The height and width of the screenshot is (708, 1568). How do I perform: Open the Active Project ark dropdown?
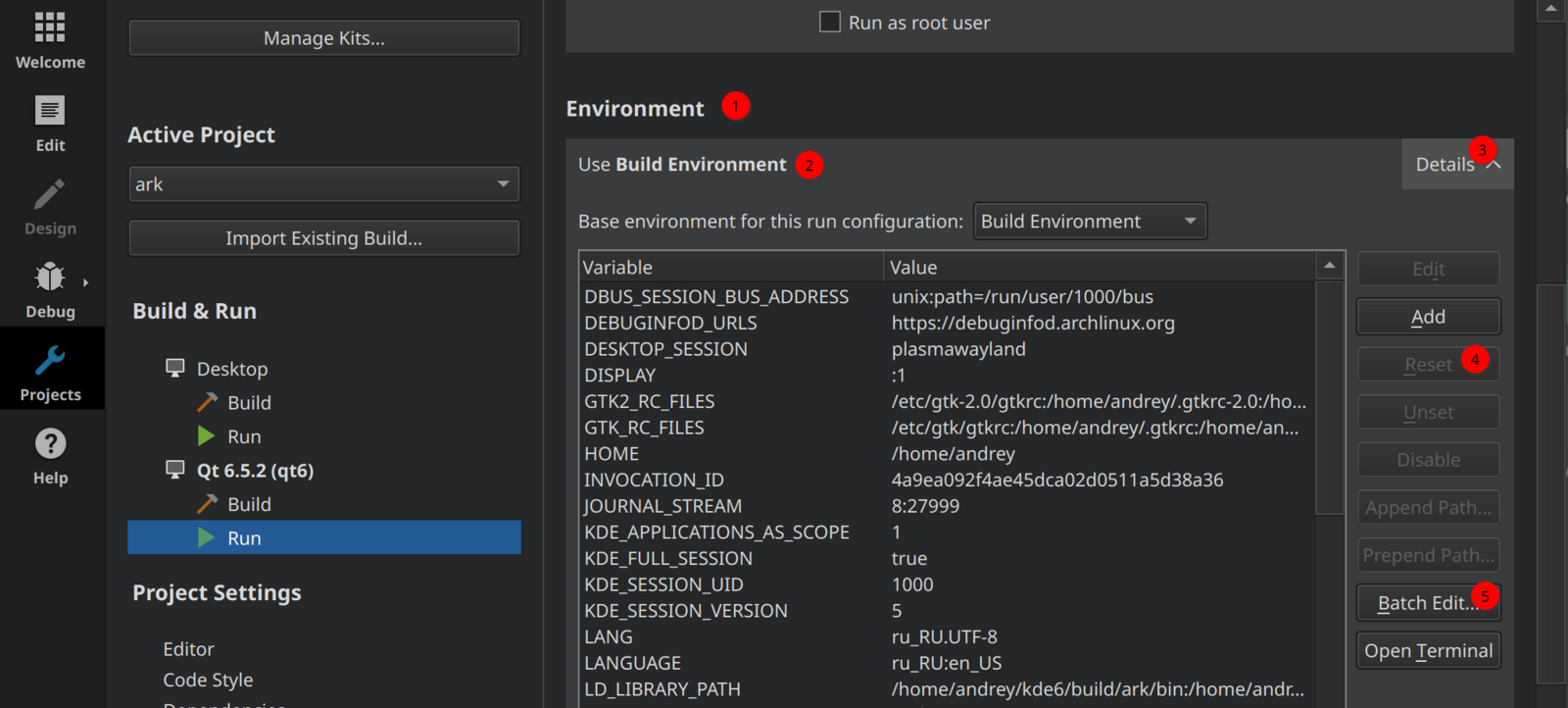coord(323,184)
